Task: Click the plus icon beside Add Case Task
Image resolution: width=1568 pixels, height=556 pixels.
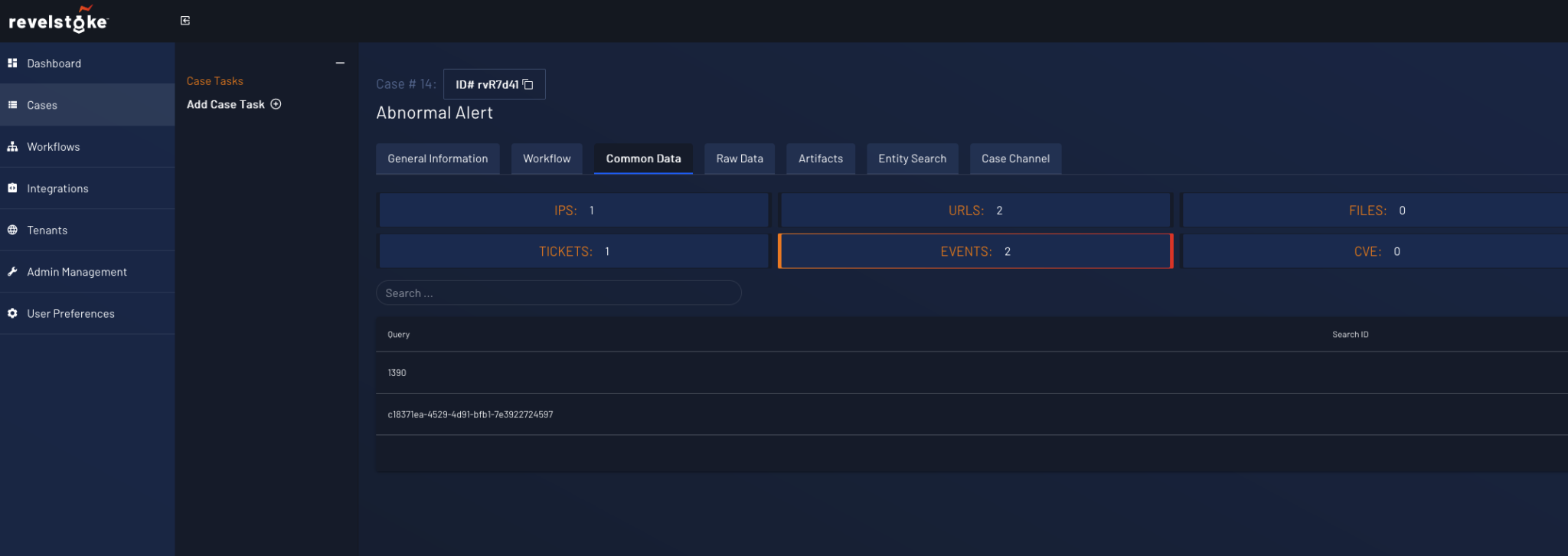Action: click(276, 104)
